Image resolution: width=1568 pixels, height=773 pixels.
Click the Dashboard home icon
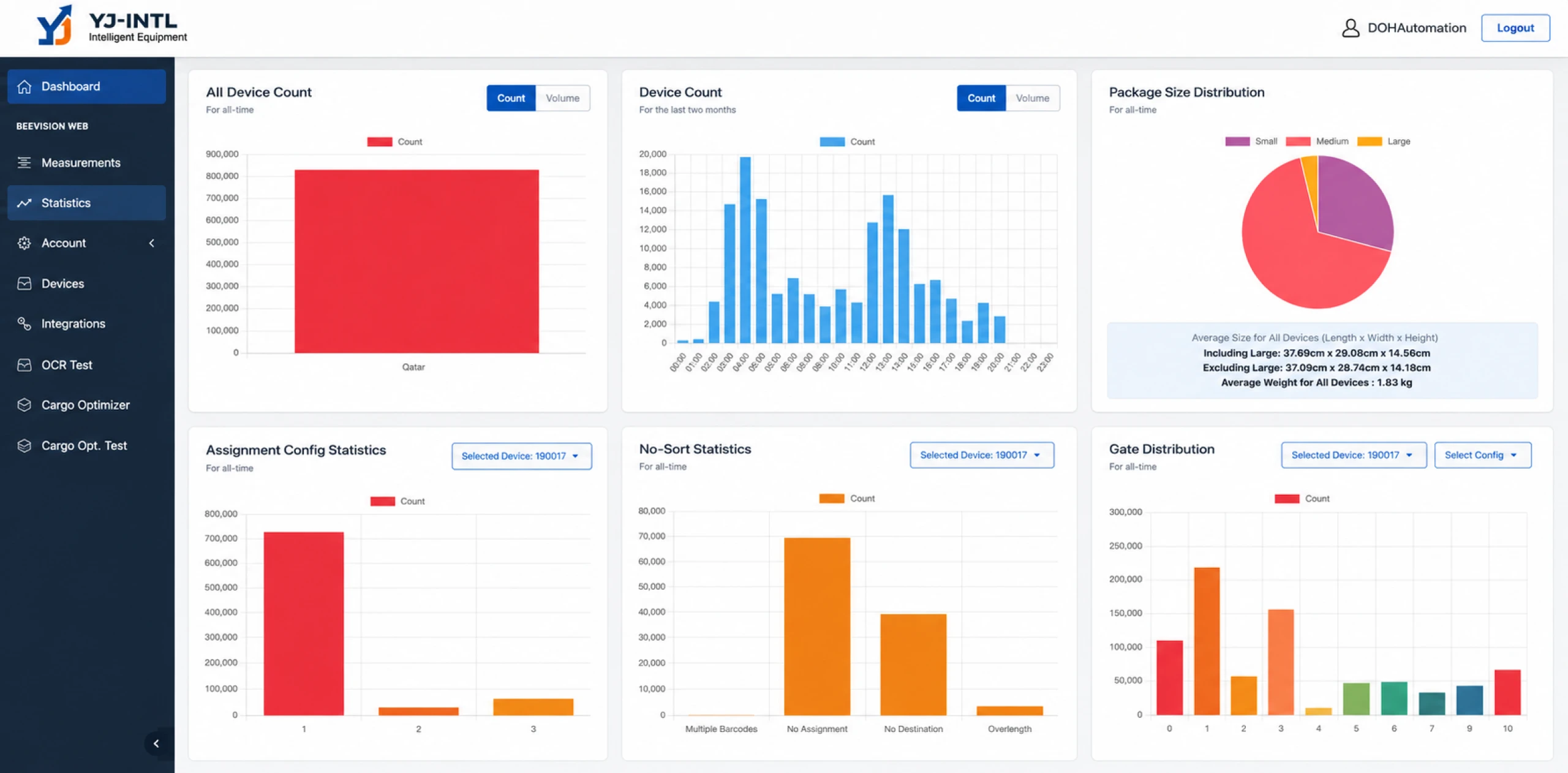(24, 86)
